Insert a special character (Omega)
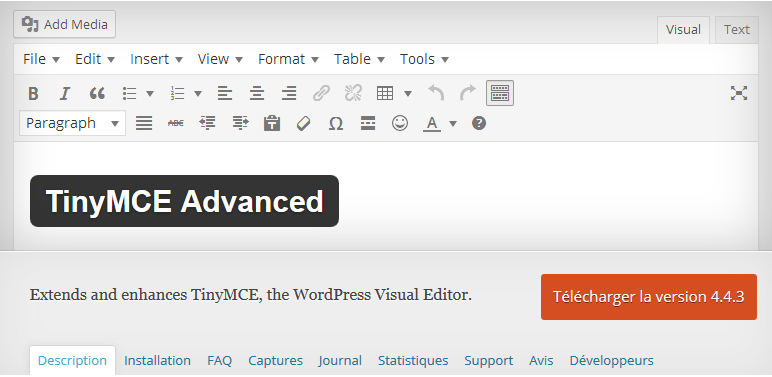Viewport: 772px width, 377px height. coord(336,123)
